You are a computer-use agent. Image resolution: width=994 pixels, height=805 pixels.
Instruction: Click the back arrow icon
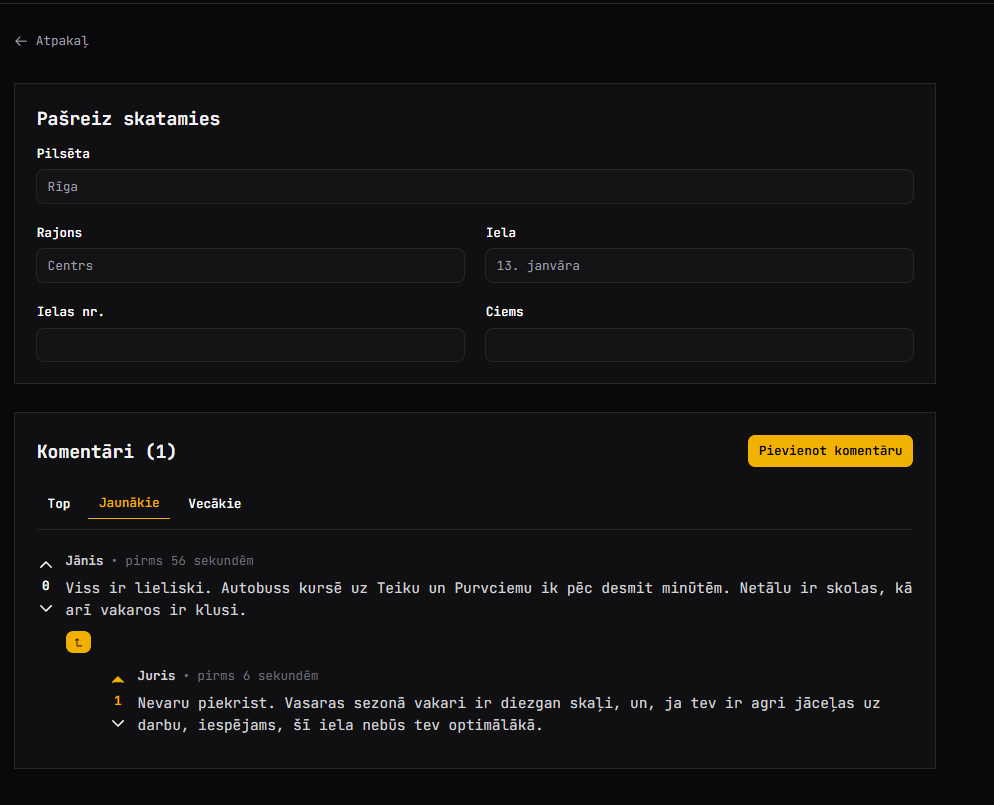tap(21, 41)
